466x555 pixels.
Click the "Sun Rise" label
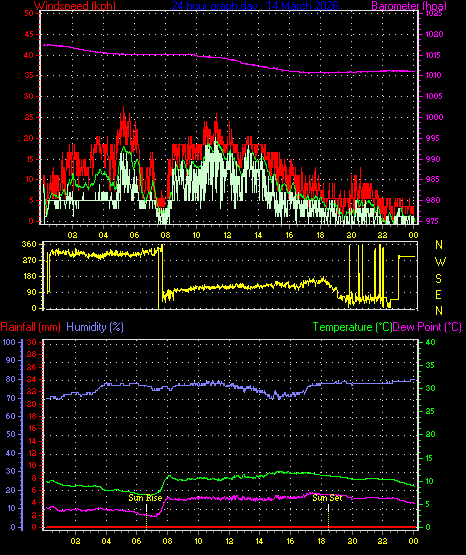[x=145, y=498]
